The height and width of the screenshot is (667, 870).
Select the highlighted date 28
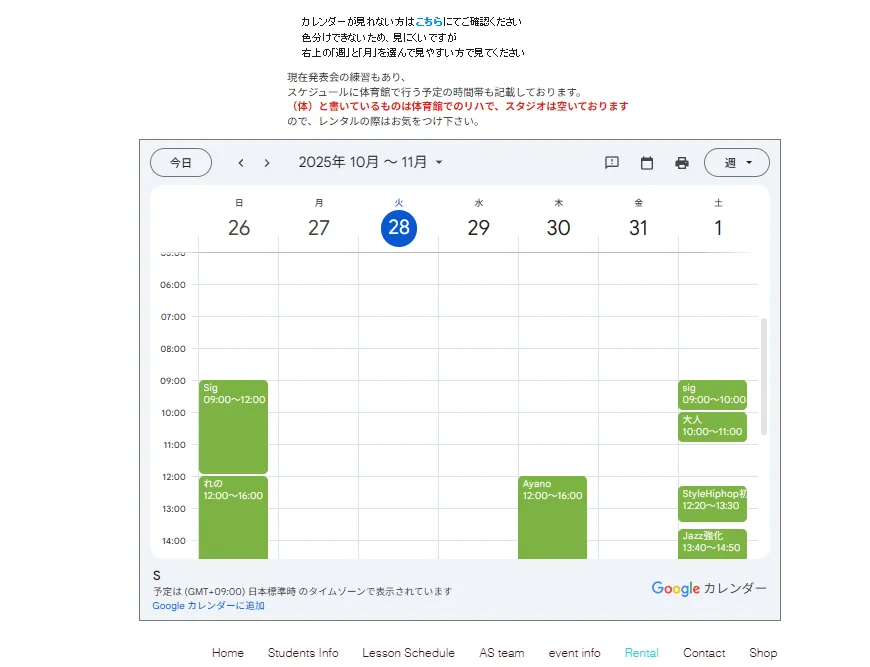click(399, 227)
